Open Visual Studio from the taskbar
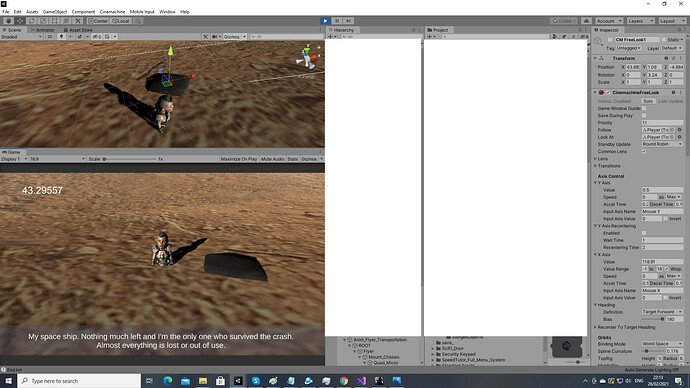 tap(361, 381)
